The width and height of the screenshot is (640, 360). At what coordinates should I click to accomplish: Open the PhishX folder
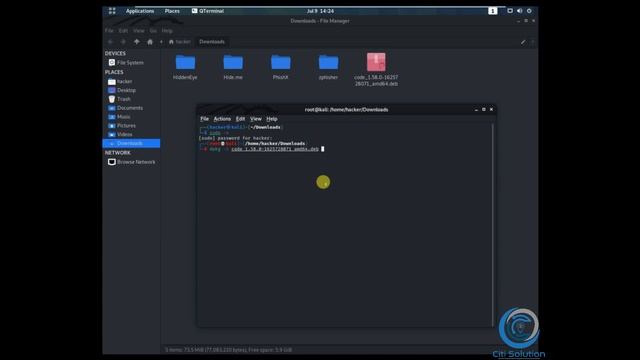point(280,67)
